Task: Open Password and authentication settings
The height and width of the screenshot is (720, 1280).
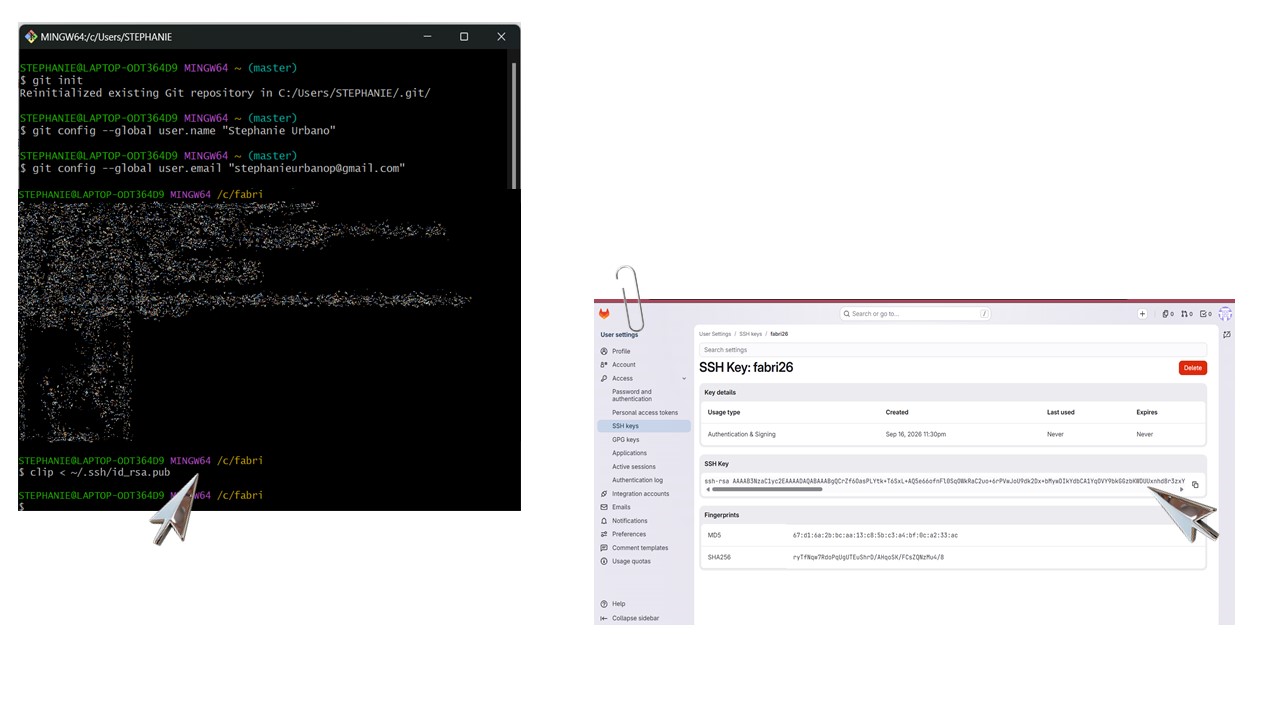Action: point(632,395)
